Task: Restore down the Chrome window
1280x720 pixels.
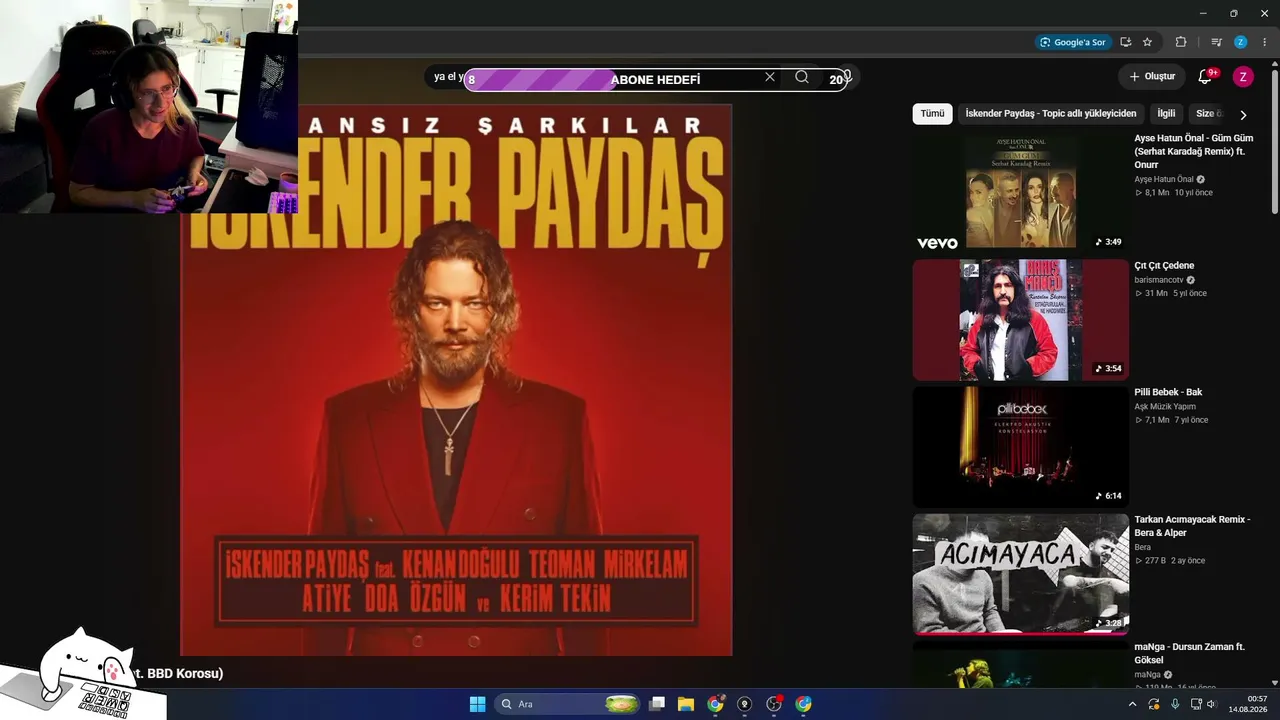Action: [x=1233, y=13]
